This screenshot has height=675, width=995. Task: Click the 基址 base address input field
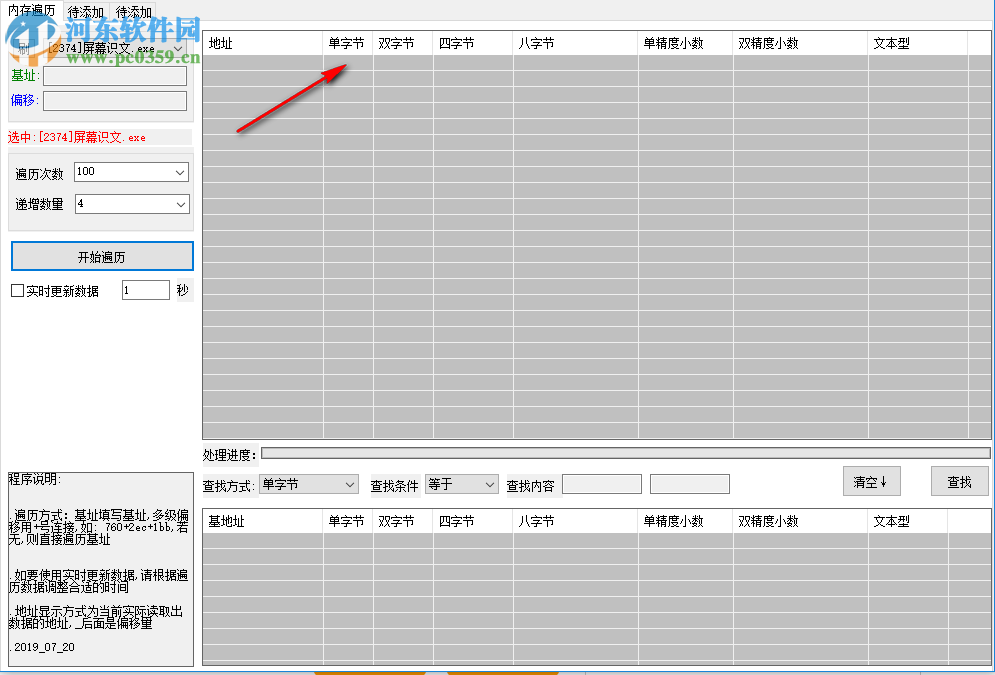point(113,76)
